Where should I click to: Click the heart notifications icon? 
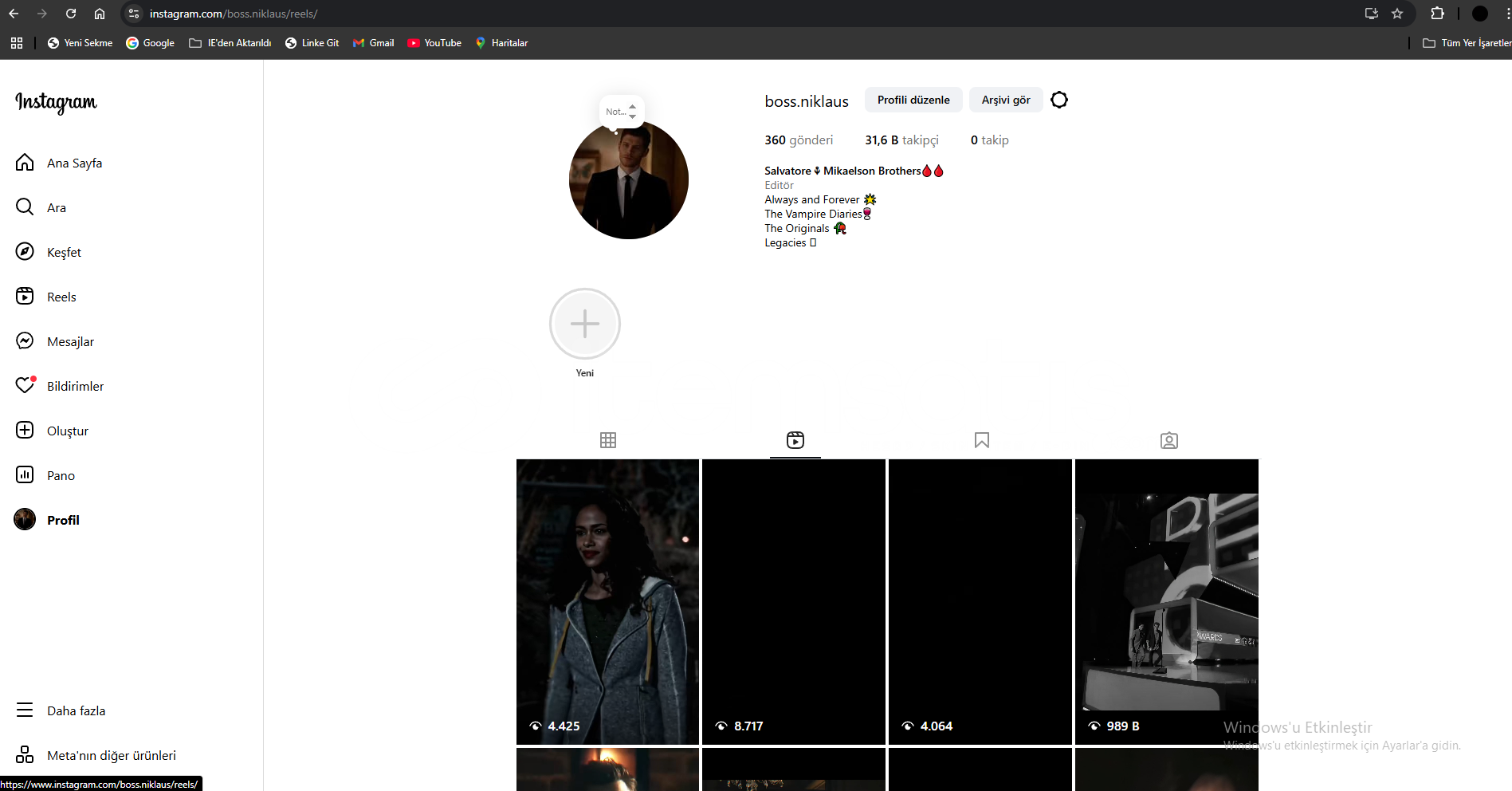(x=25, y=385)
